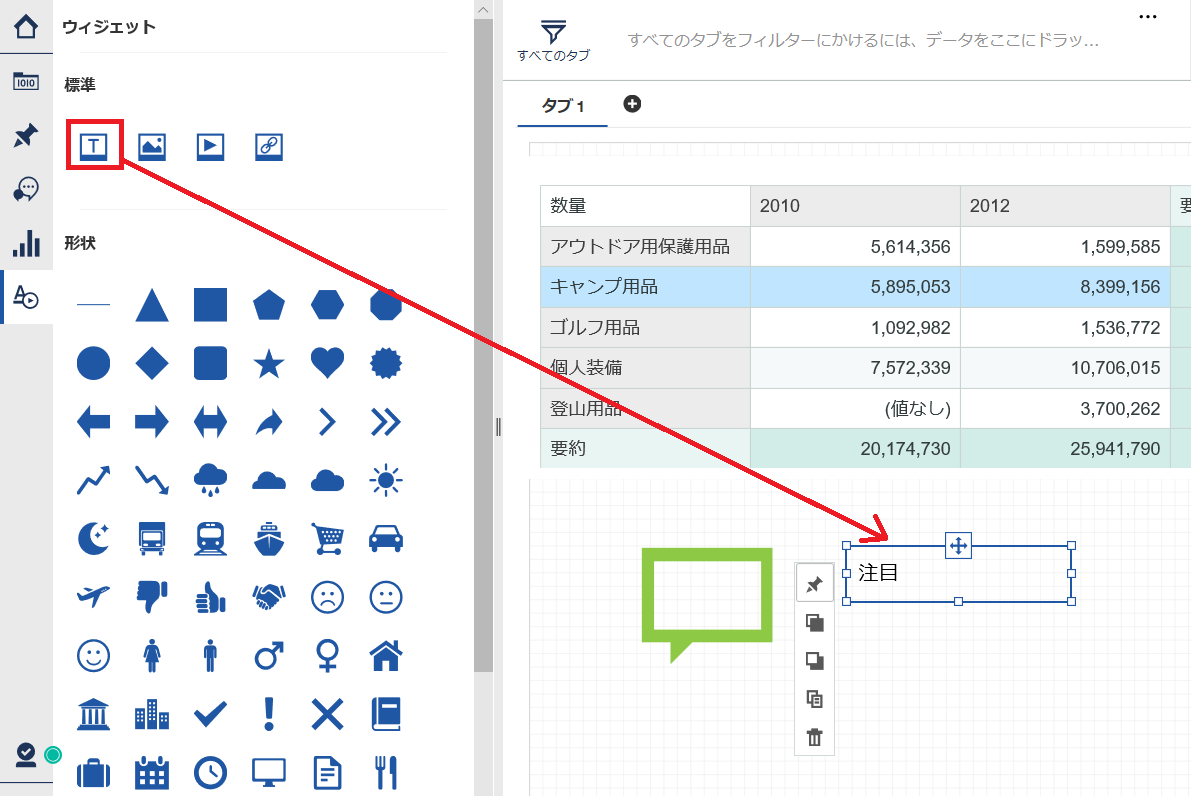
Task: Choose the sad face shape
Action: click(327, 597)
